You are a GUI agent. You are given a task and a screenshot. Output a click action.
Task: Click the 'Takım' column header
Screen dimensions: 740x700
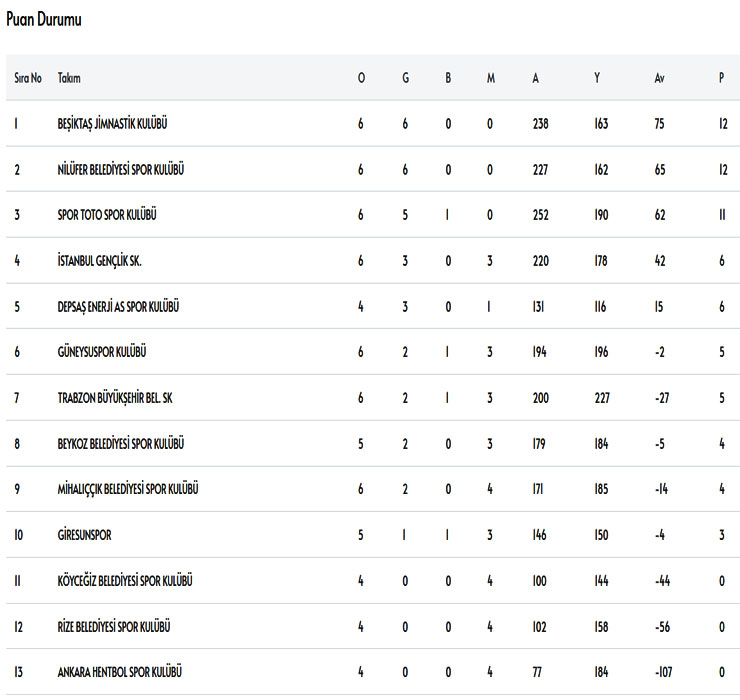pos(69,78)
